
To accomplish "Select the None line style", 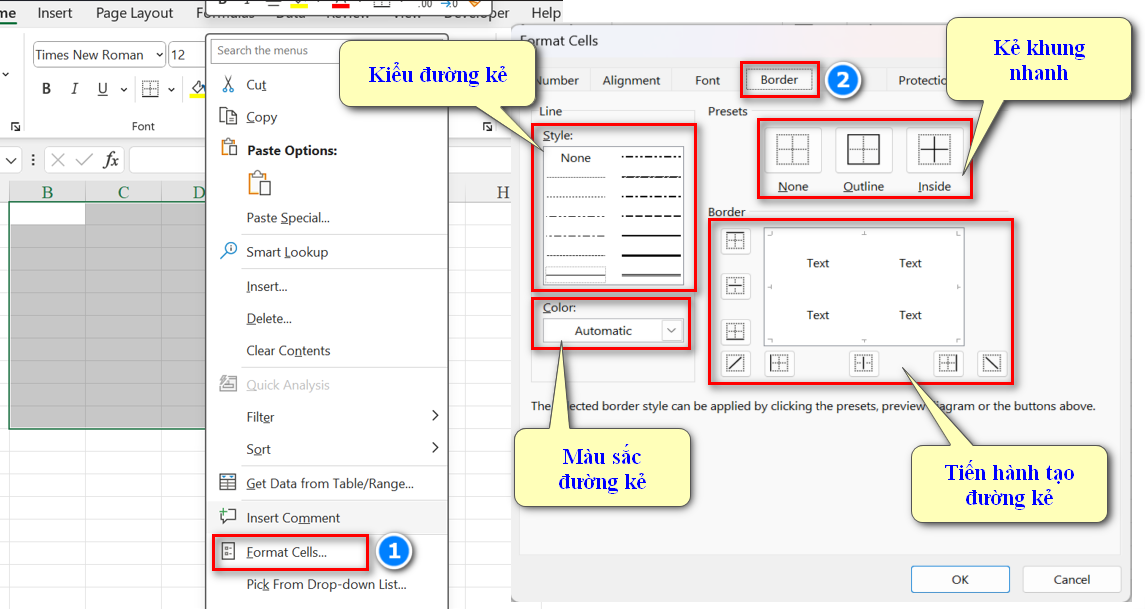I will pyautogui.click(x=575, y=158).
